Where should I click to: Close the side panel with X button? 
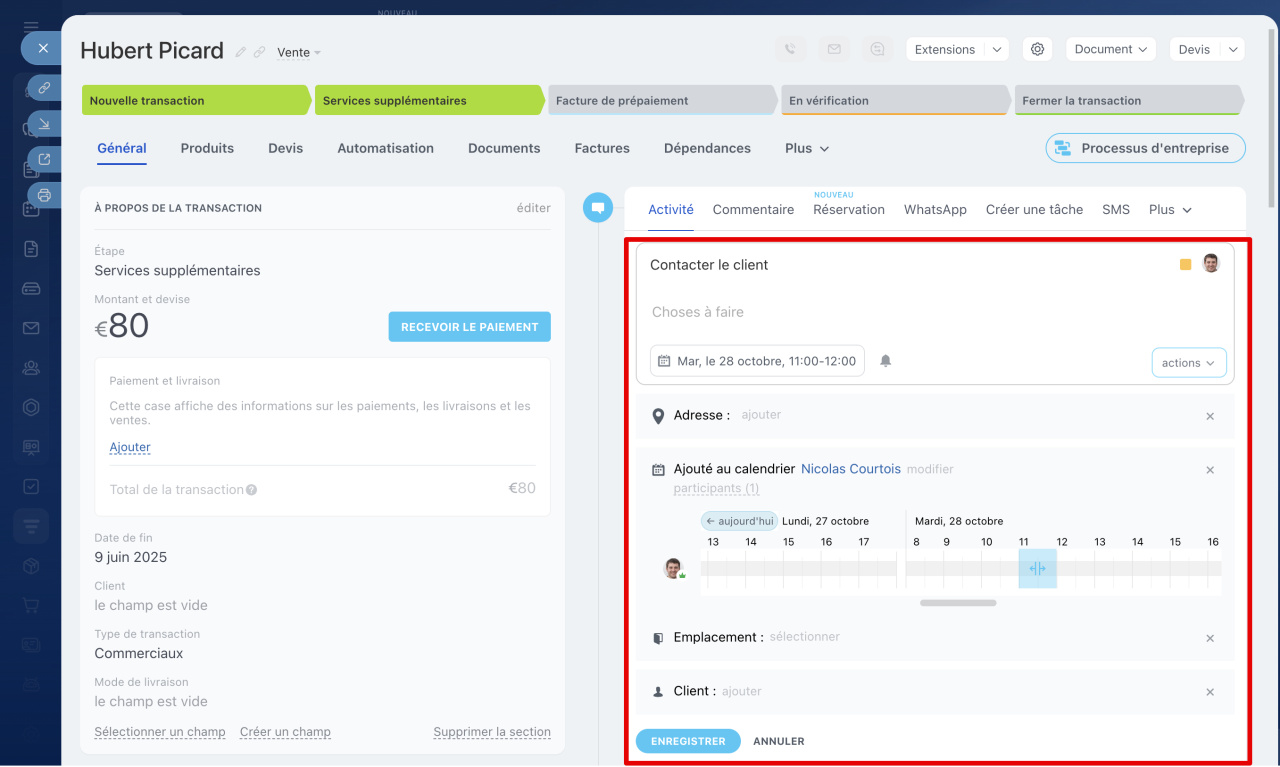(42, 47)
